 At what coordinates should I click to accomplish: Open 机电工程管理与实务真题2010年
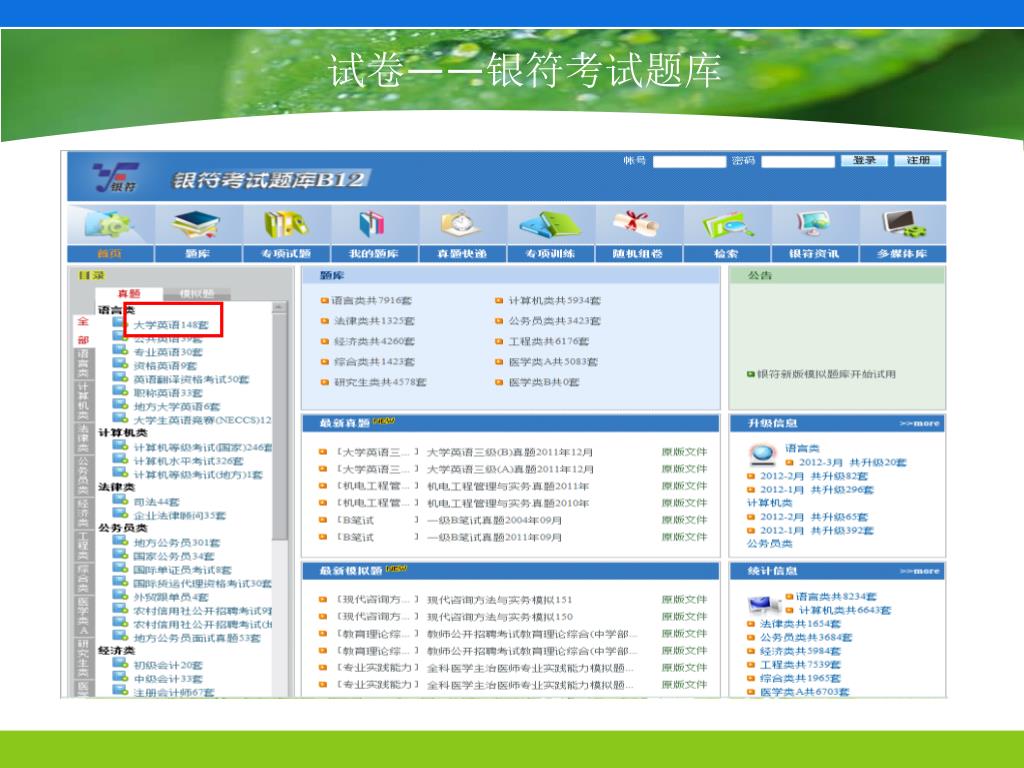(x=508, y=503)
